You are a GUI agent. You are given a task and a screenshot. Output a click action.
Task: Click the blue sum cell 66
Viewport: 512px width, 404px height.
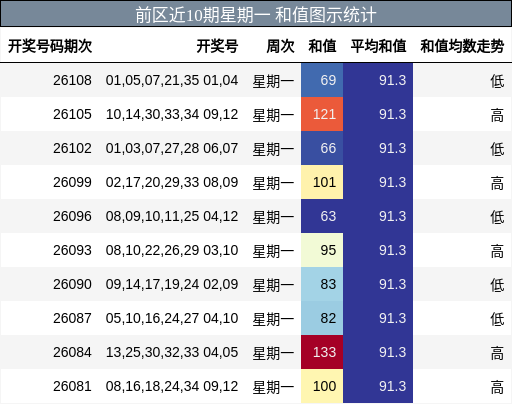[x=322, y=148]
